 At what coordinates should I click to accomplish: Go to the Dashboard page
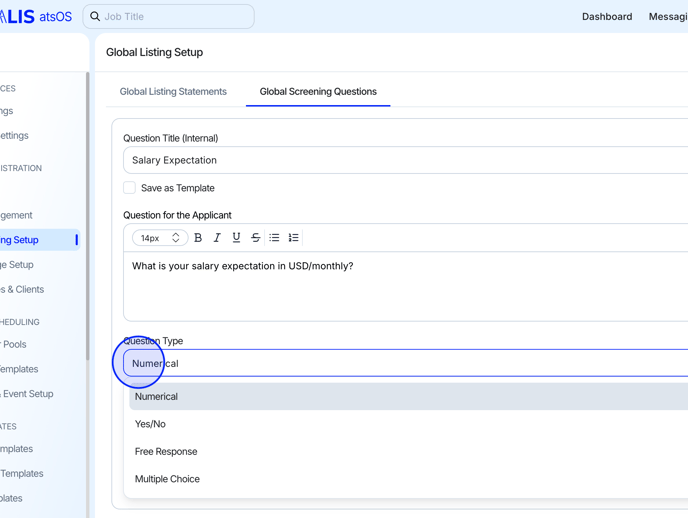tap(607, 17)
